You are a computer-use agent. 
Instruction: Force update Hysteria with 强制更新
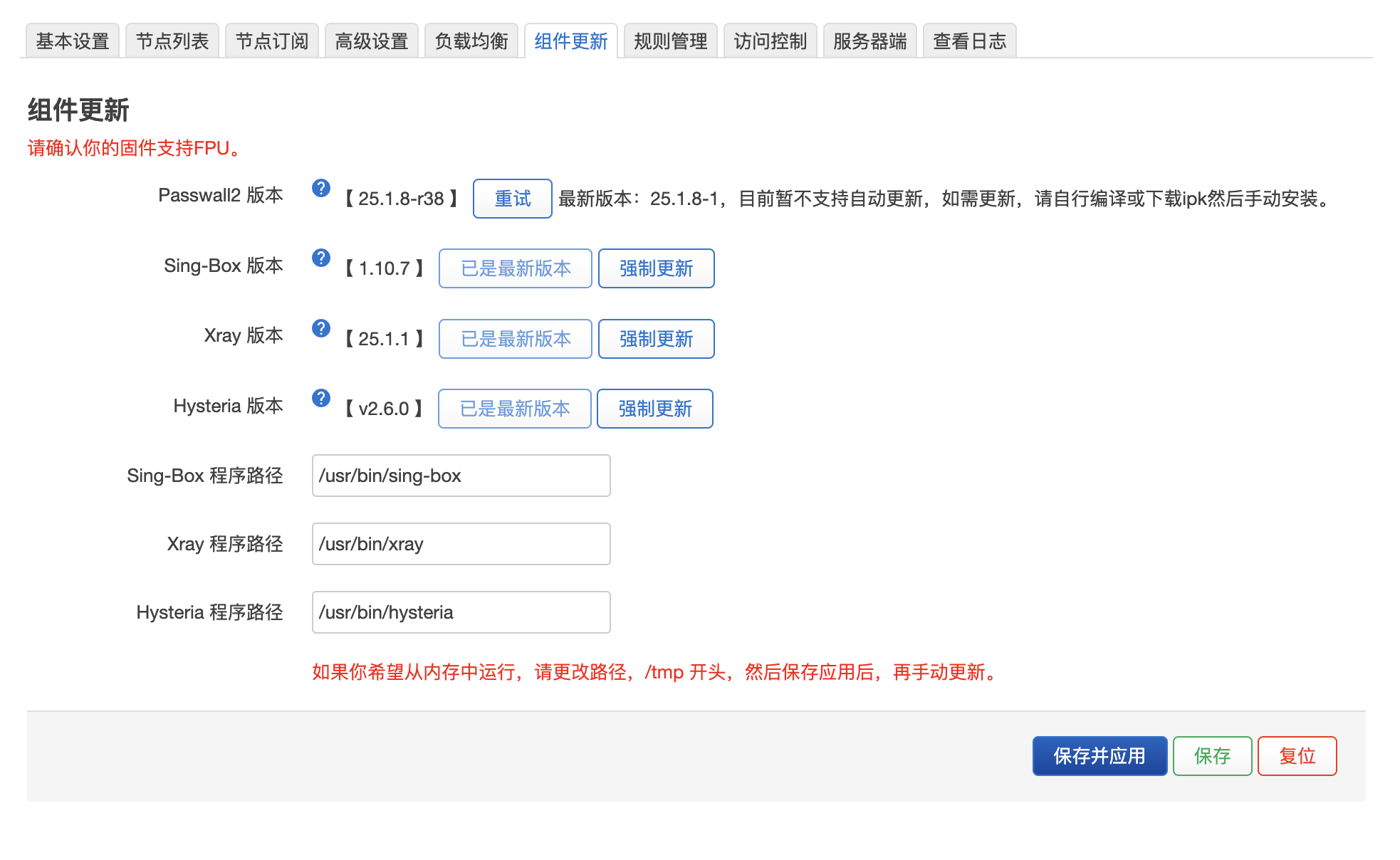(x=655, y=409)
